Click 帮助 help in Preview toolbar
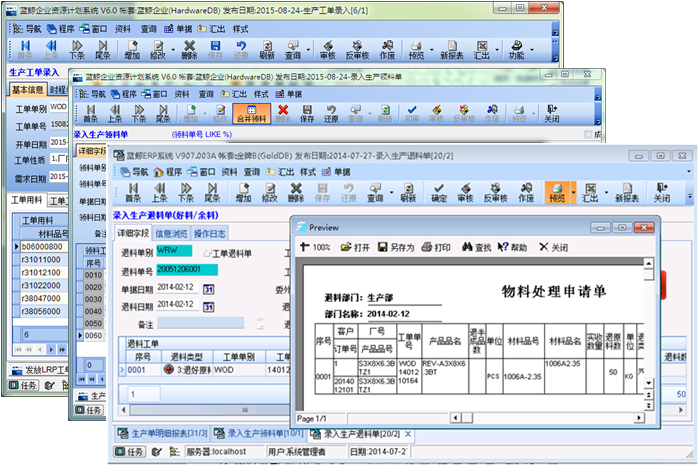700x467 pixels. 512,247
